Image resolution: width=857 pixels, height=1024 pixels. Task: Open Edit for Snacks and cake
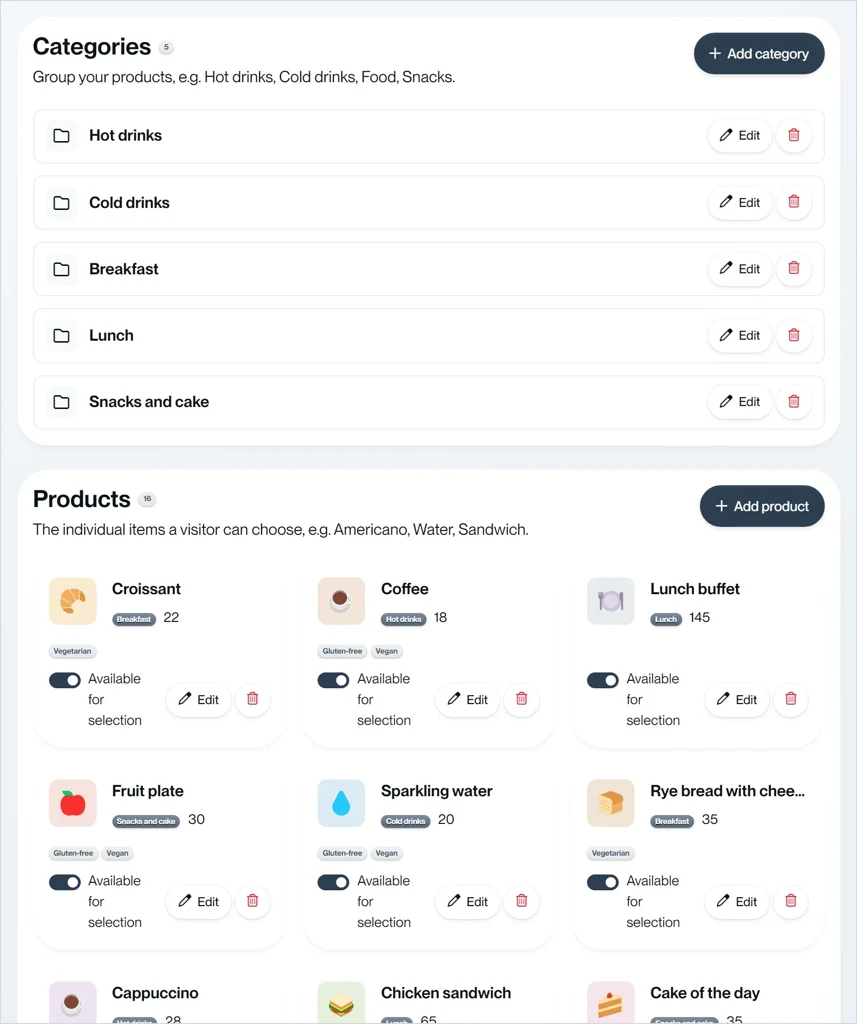click(740, 402)
